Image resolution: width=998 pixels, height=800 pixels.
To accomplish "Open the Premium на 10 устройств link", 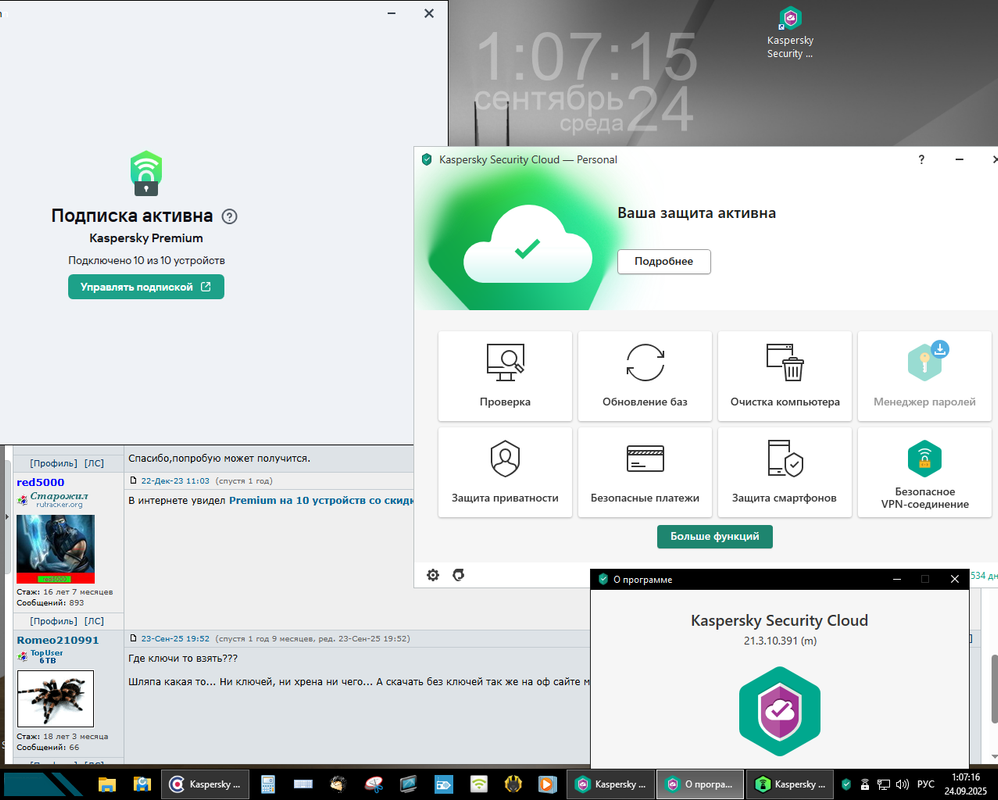I will pos(321,500).
